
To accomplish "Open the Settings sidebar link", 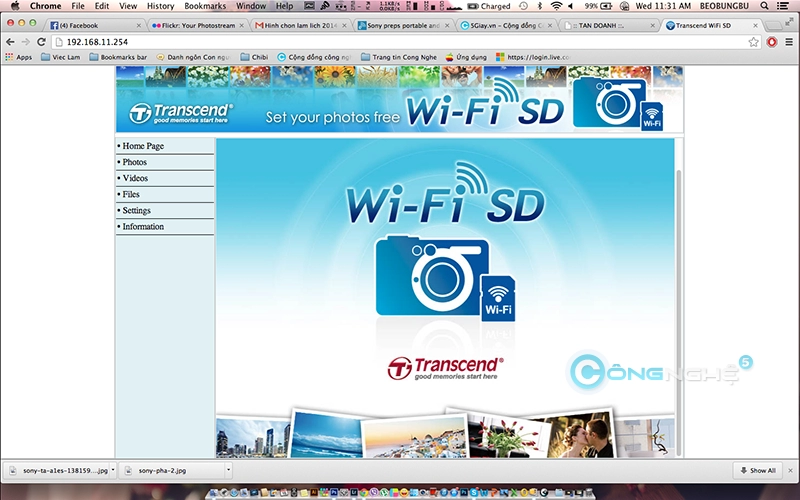I will (x=136, y=211).
